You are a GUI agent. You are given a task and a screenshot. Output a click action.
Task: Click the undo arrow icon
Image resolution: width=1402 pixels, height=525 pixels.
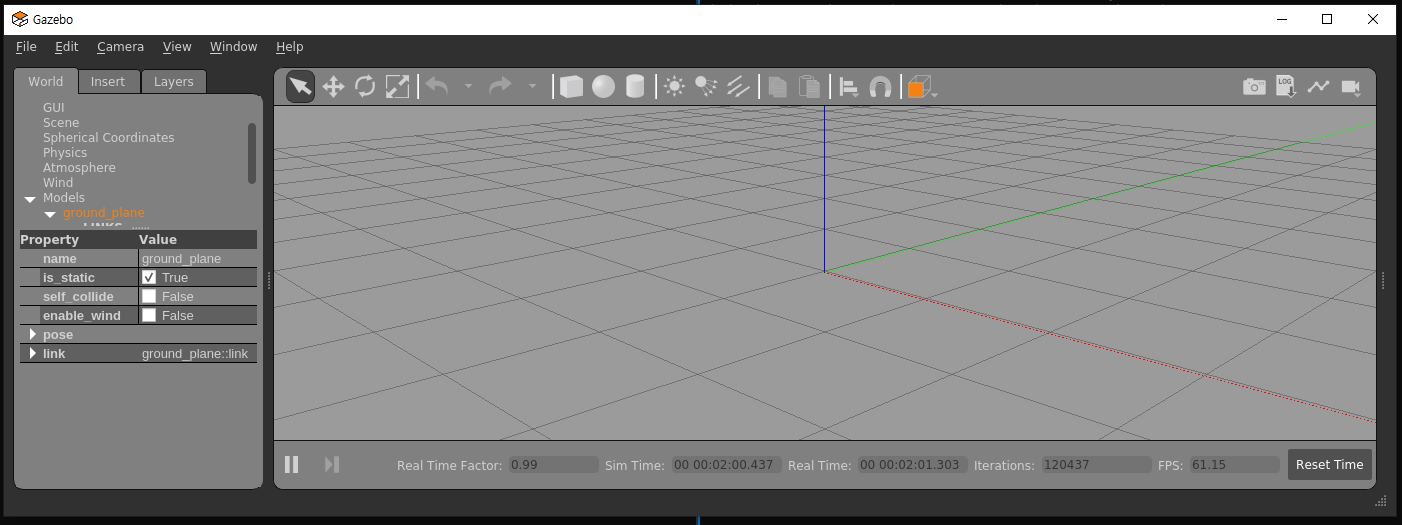point(437,86)
